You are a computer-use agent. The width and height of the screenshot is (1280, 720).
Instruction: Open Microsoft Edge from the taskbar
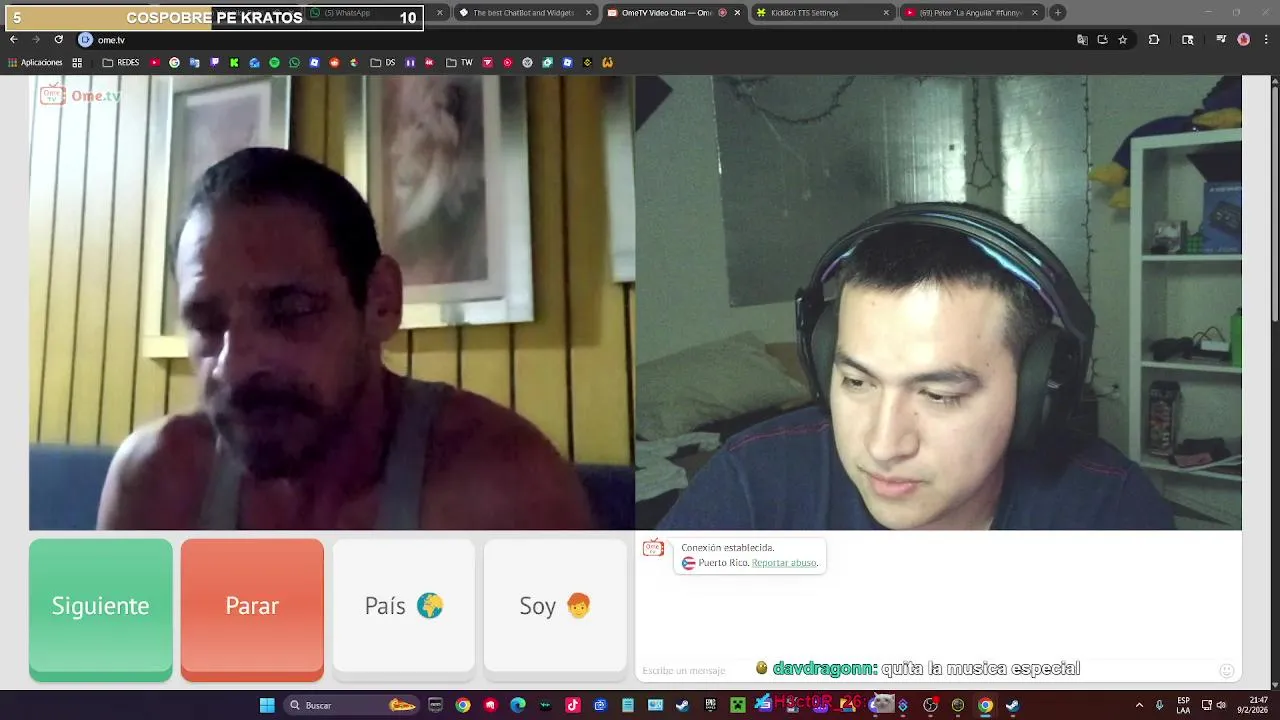(517, 705)
